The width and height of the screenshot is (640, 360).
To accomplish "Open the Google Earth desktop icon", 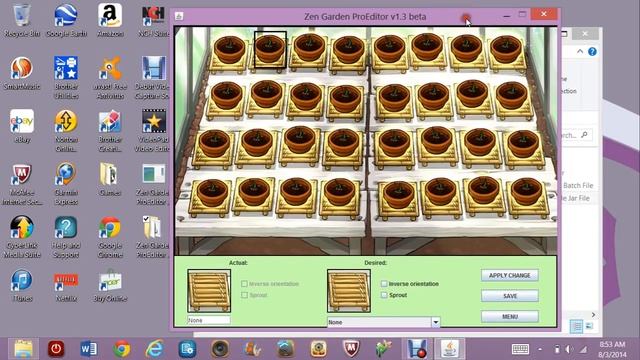I will (x=66, y=21).
